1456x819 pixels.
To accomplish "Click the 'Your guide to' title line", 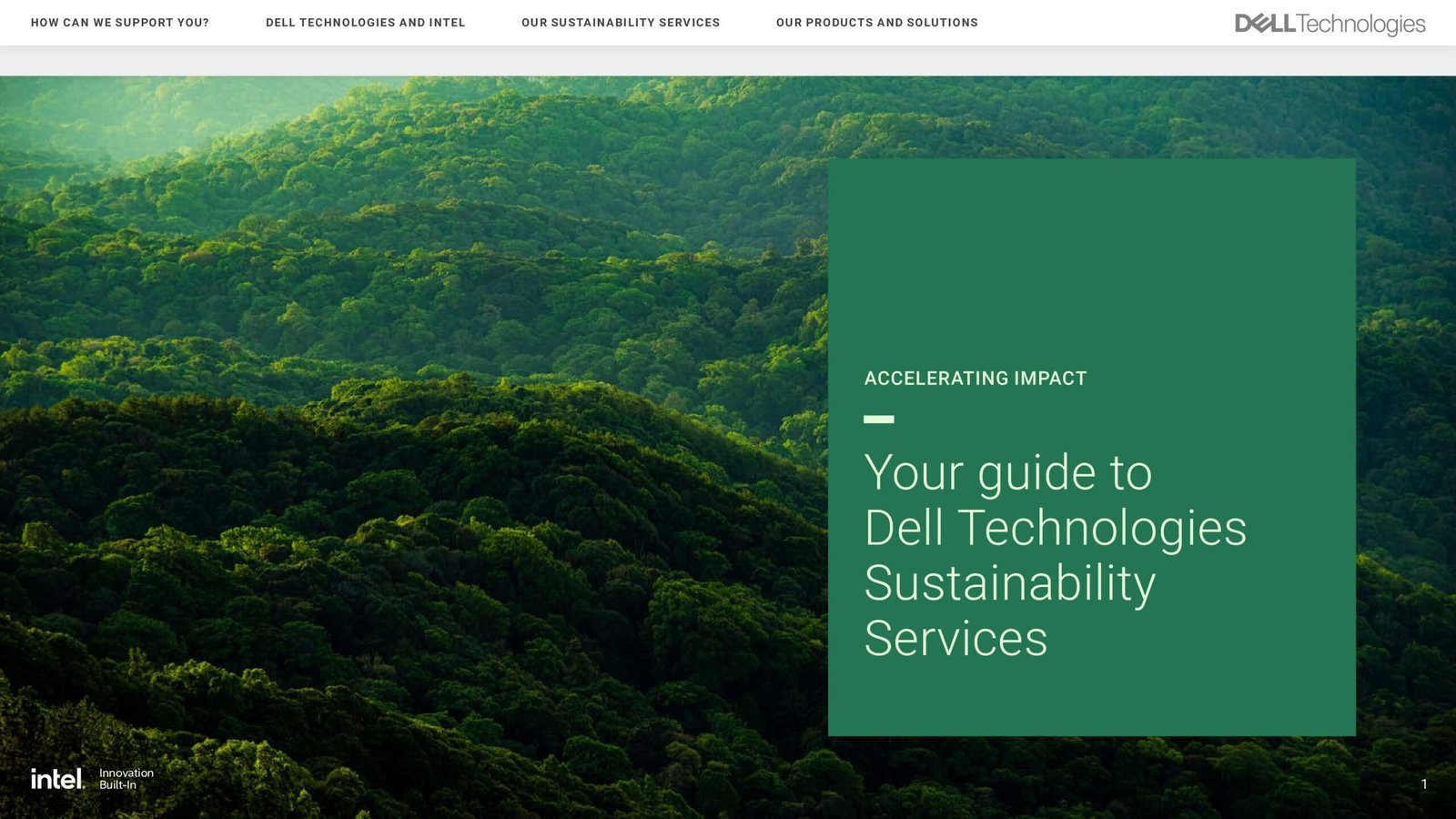I will click(1007, 473).
